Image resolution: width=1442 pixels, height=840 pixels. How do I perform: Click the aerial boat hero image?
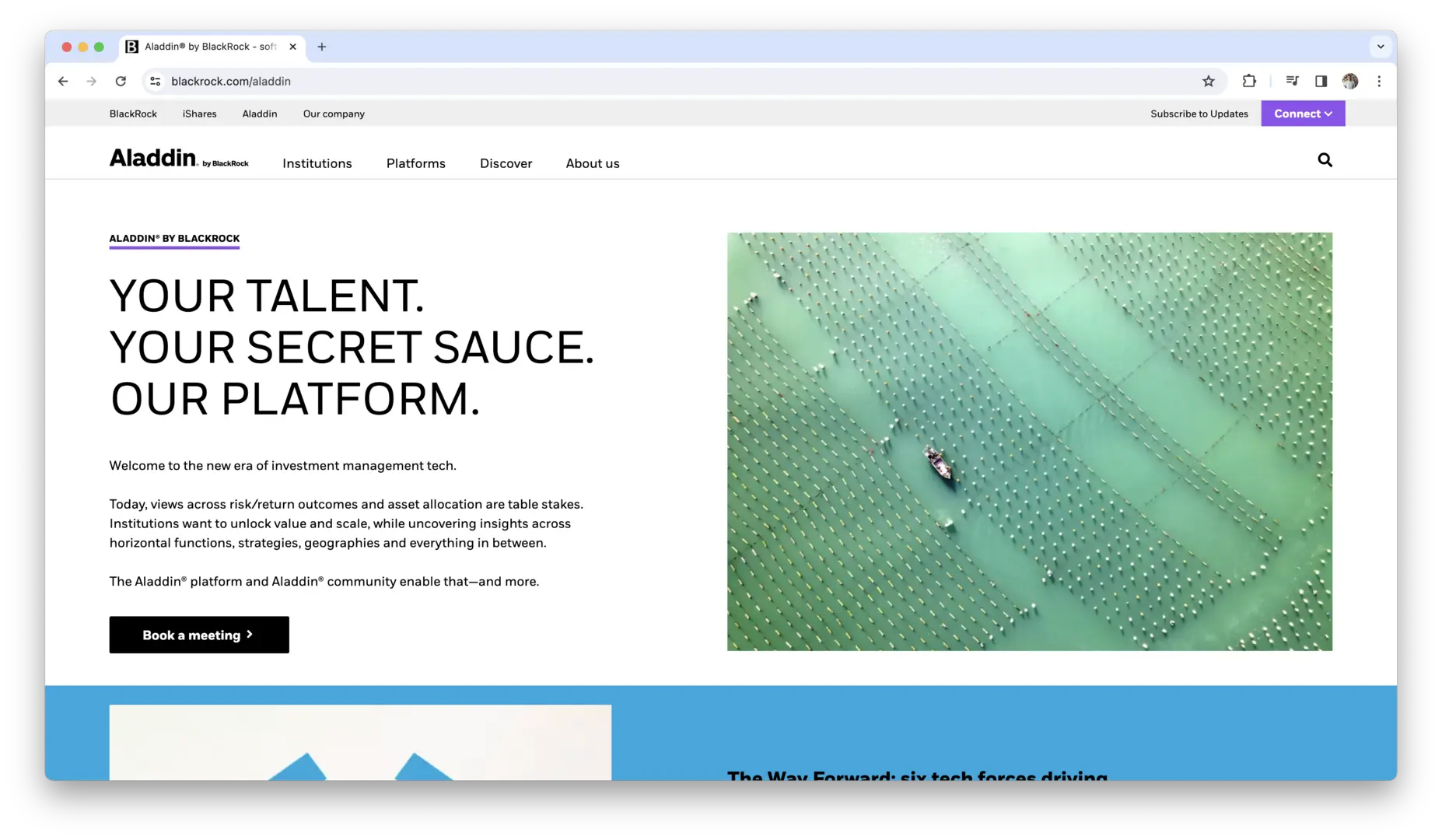[1029, 441]
